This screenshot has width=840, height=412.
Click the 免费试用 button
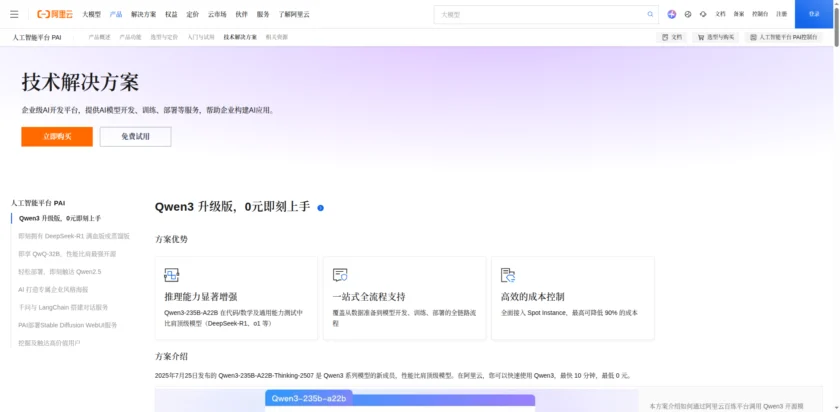[x=136, y=137]
